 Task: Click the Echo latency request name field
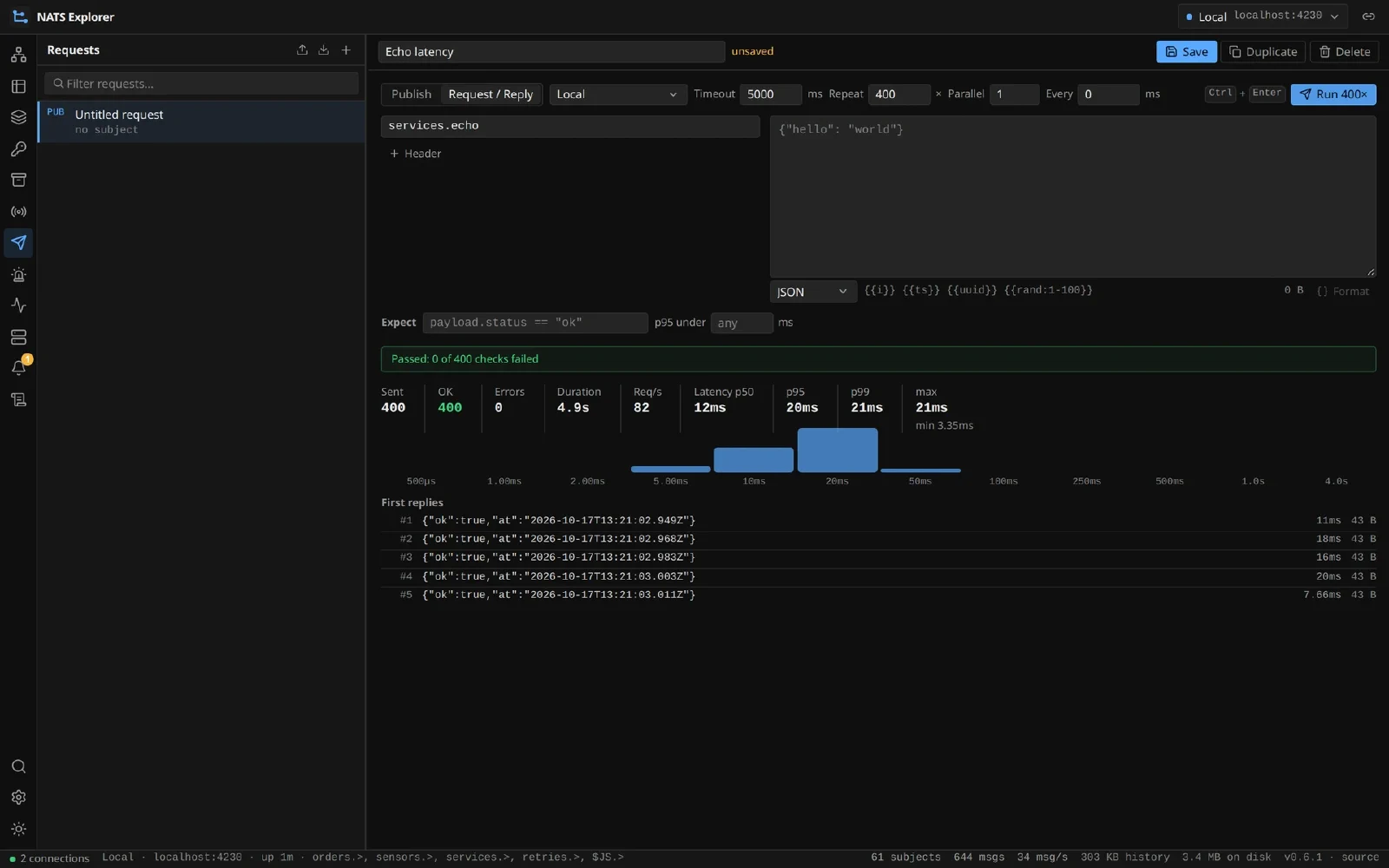pos(551,52)
